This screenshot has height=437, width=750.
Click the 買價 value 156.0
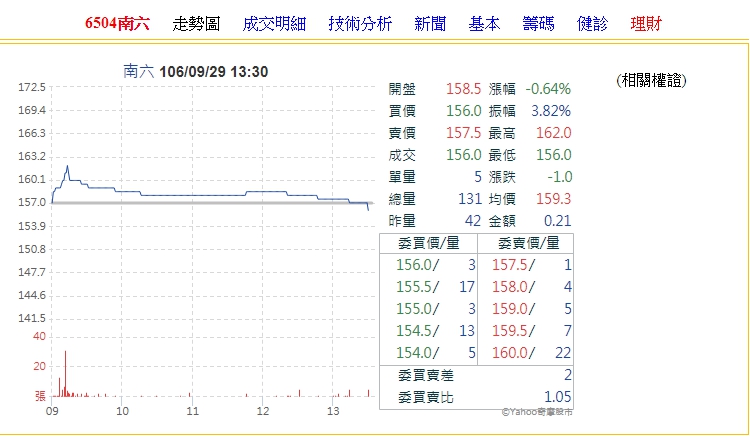click(463, 111)
